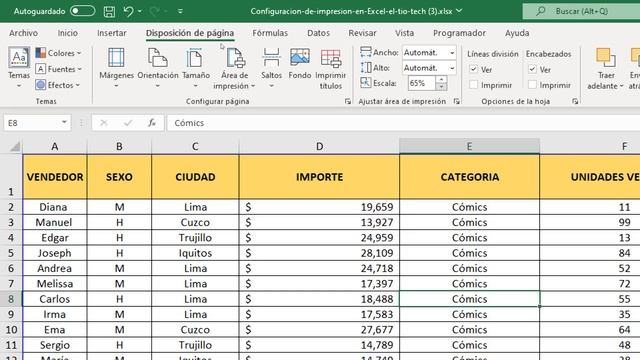Select the IMPORTE header cell
This screenshot has height=360, width=640.
pyautogui.click(x=319, y=177)
